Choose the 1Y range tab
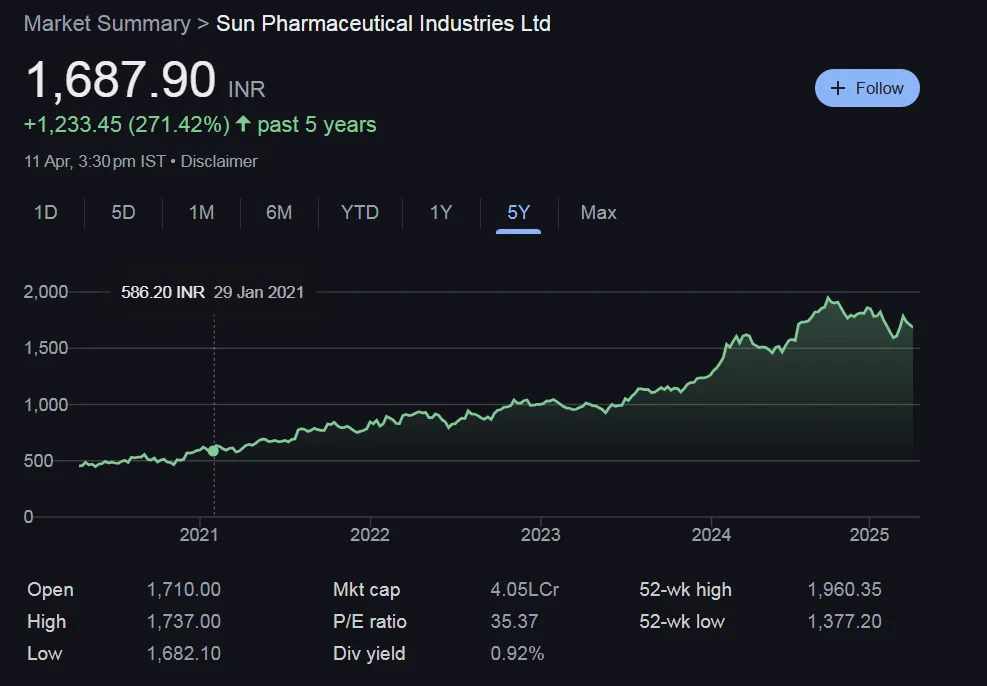The image size is (987, 686). pyautogui.click(x=441, y=212)
